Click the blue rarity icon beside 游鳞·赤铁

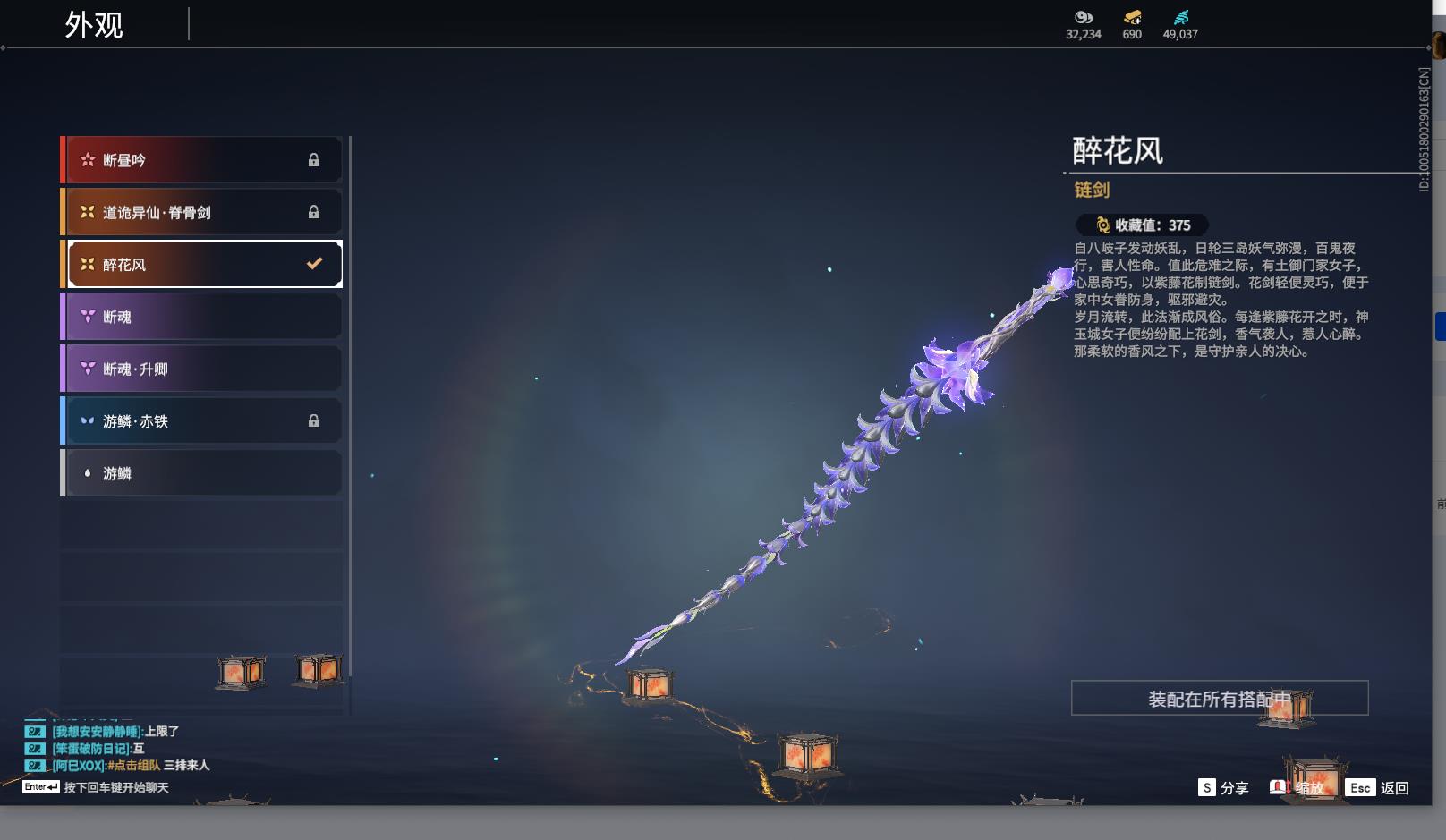click(88, 420)
